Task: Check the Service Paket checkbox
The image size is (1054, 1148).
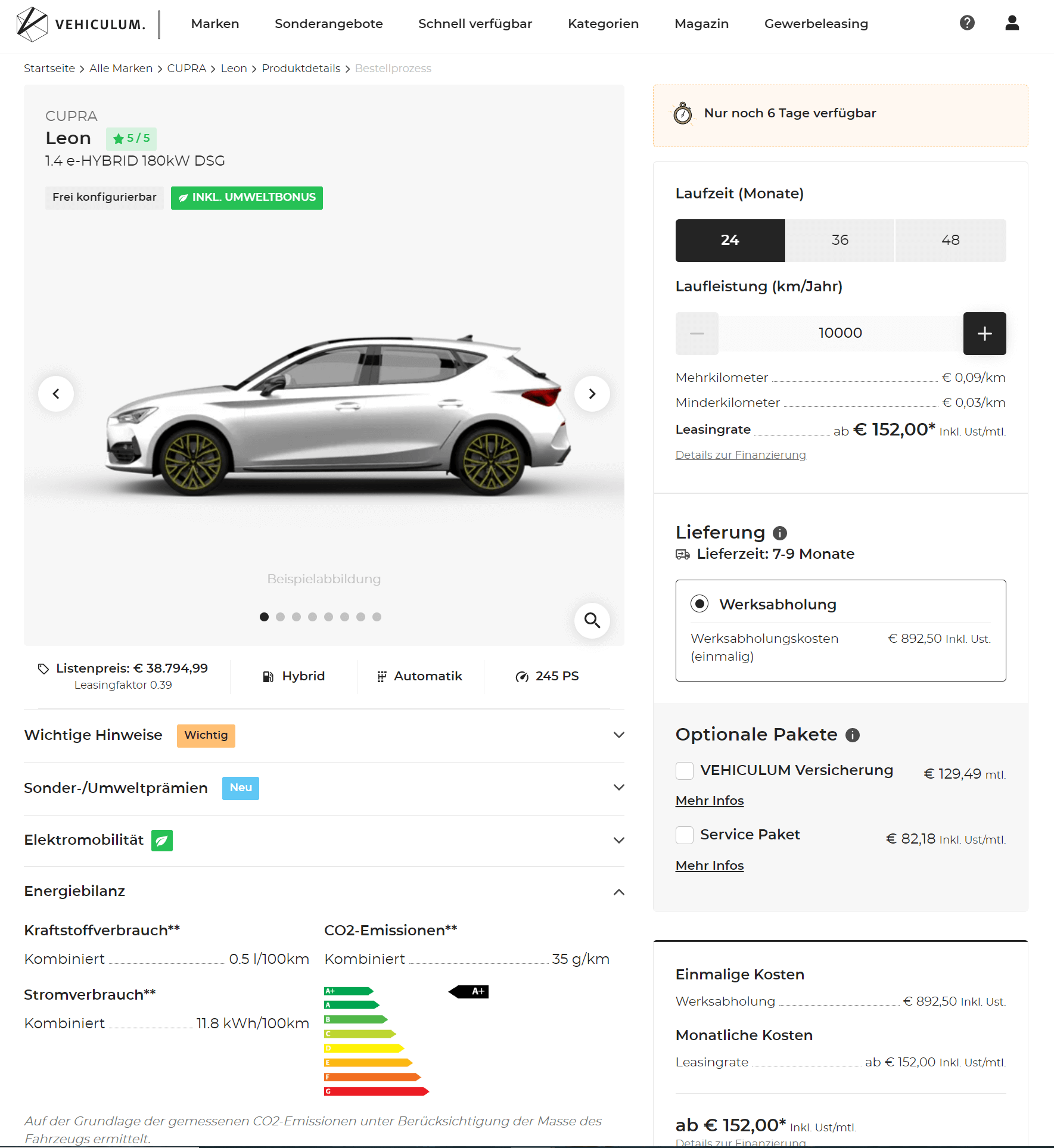Action: [x=685, y=835]
